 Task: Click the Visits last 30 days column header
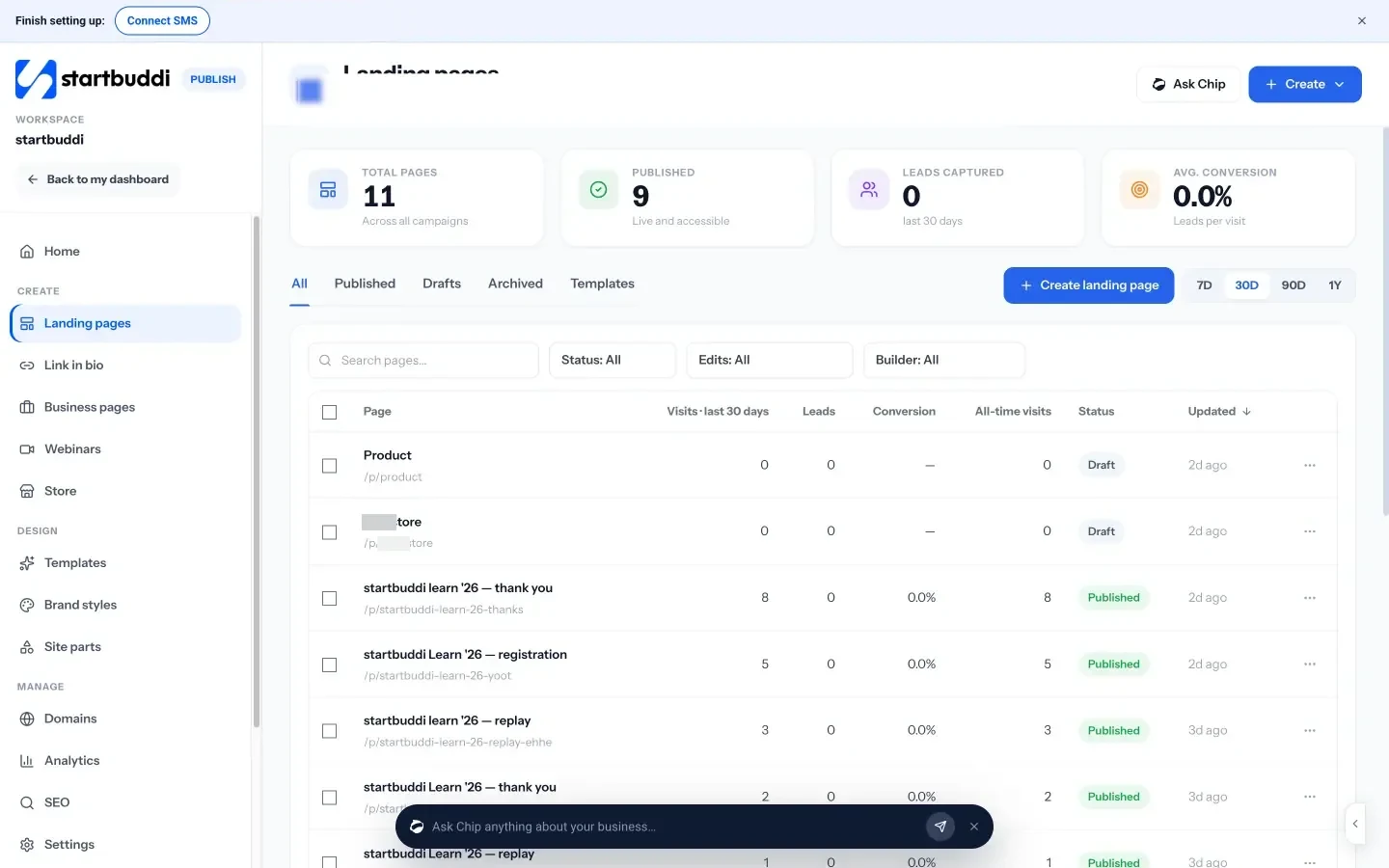coord(718,412)
